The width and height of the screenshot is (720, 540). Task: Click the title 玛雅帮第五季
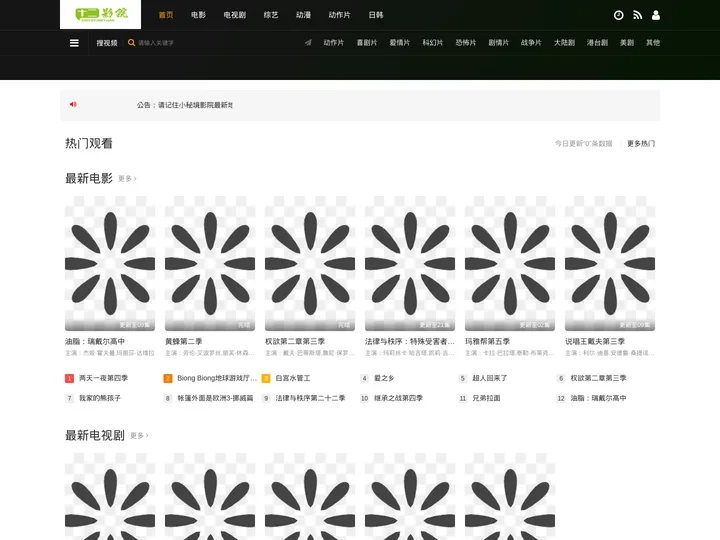click(x=487, y=342)
